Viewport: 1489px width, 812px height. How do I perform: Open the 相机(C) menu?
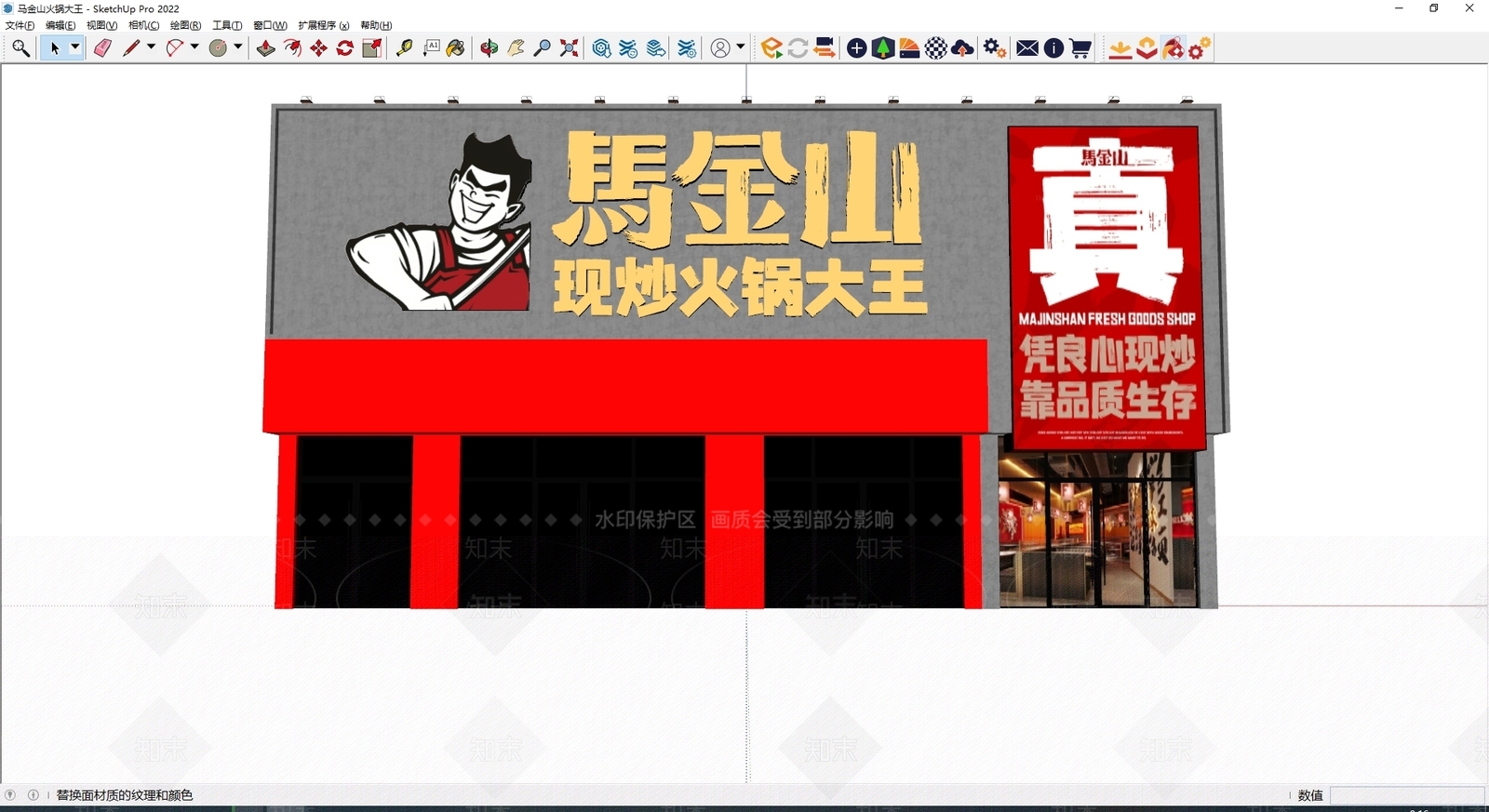(x=144, y=25)
